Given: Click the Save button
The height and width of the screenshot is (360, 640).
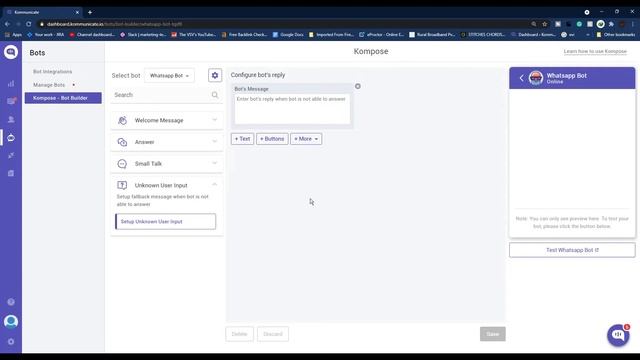Looking at the screenshot, I should [x=493, y=334].
